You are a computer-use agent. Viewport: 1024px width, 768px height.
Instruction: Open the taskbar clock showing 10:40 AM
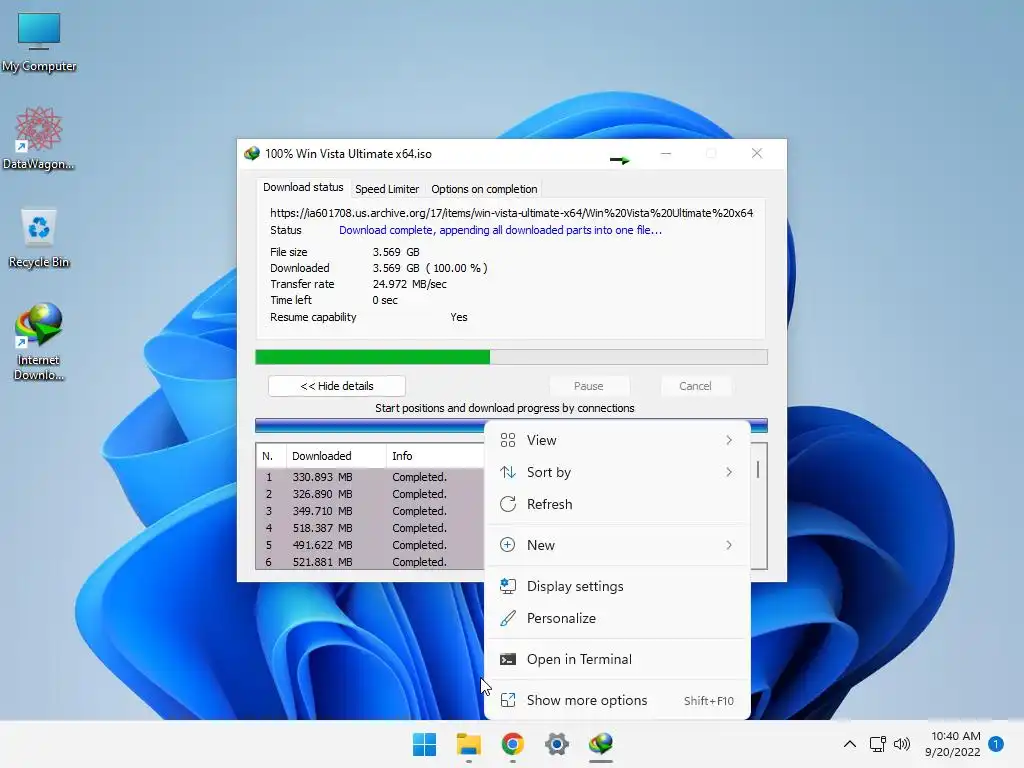[952, 744]
